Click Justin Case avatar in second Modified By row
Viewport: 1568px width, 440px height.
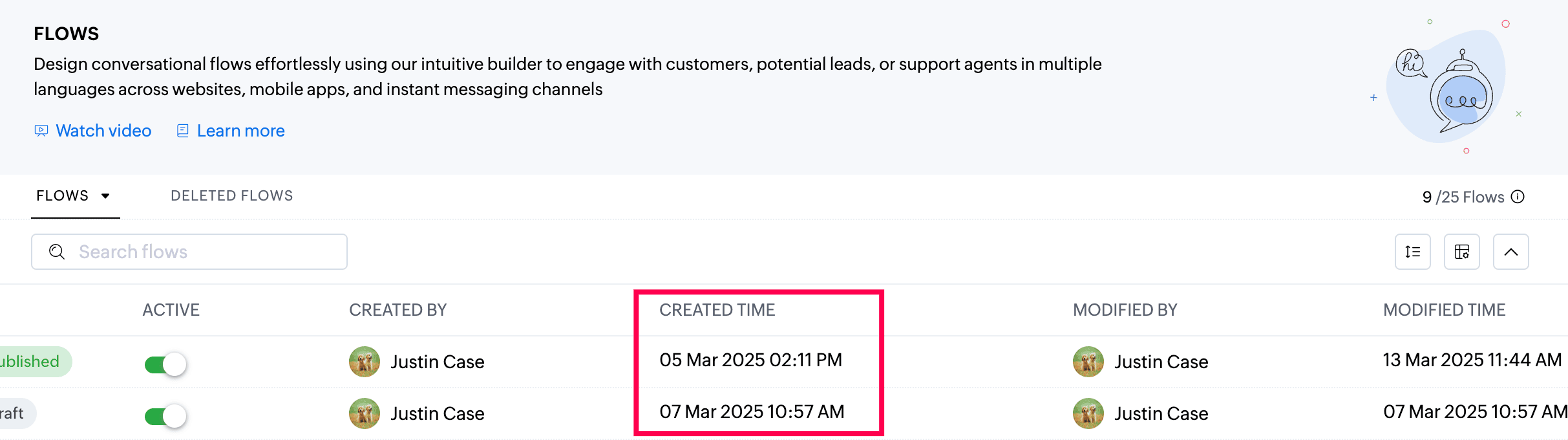[x=1088, y=413]
